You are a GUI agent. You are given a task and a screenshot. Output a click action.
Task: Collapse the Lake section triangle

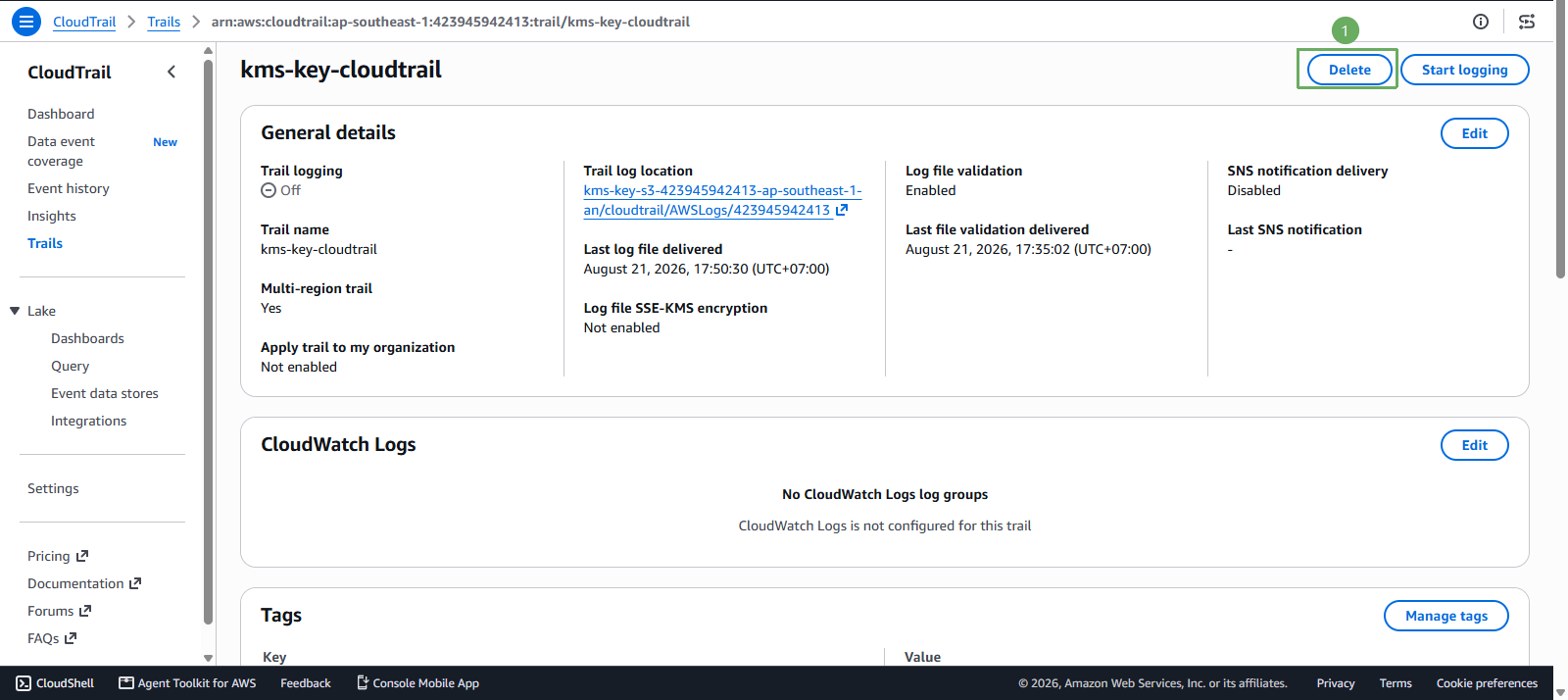point(15,311)
